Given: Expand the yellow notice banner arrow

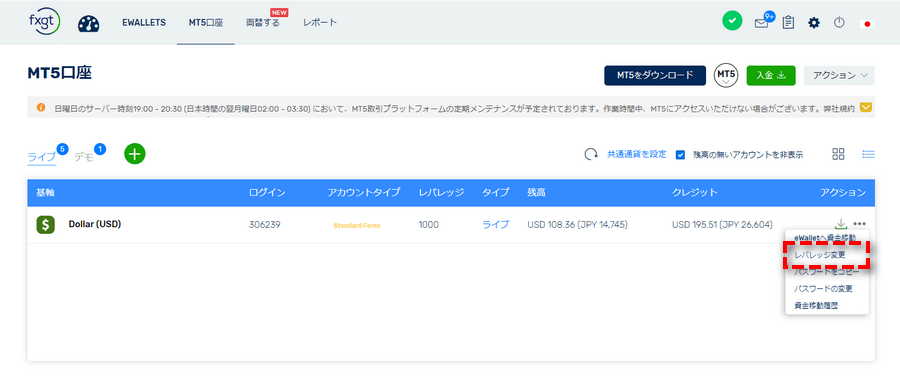Looking at the screenshot, I should 866,107.
